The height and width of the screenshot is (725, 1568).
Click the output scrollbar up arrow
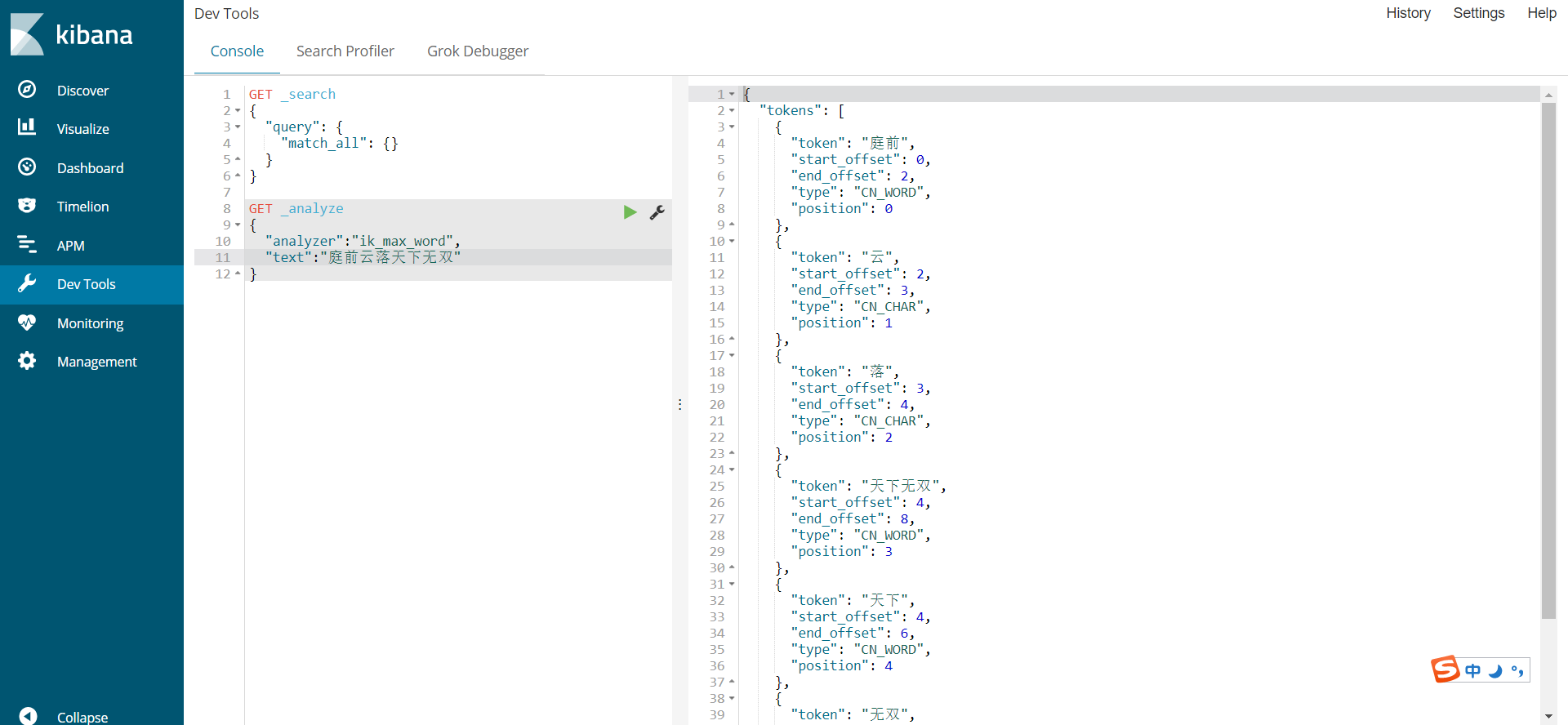click(x=1548, y=95)
